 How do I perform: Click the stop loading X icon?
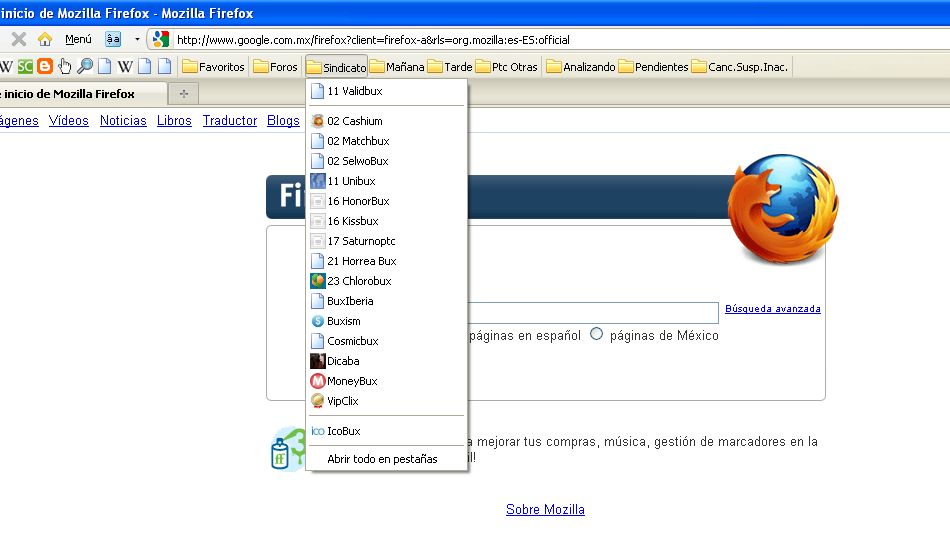(x=19, y=39)
